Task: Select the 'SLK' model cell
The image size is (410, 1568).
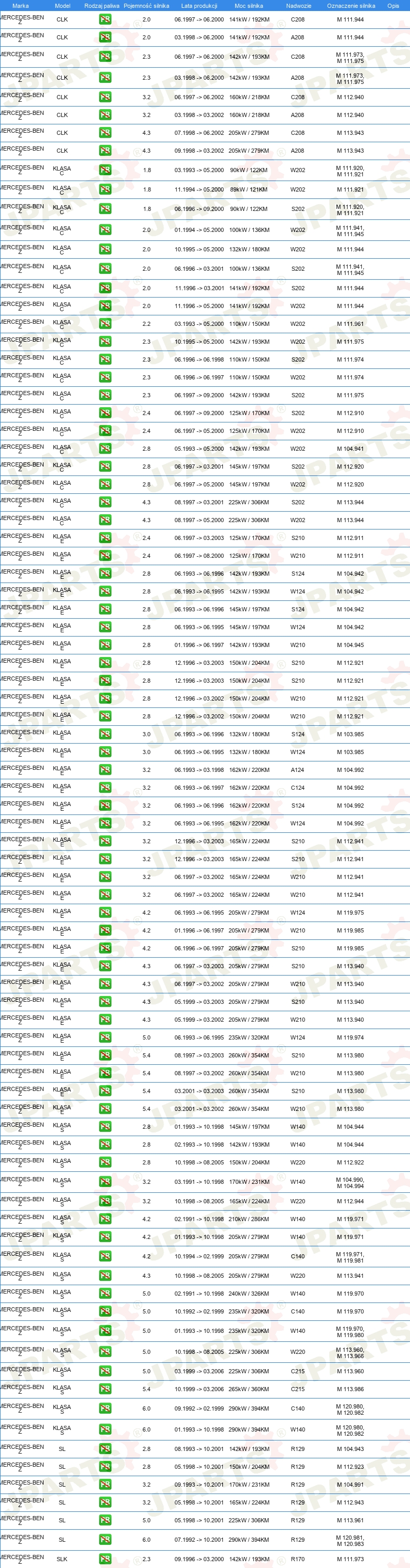Action: pos(62,1559)
